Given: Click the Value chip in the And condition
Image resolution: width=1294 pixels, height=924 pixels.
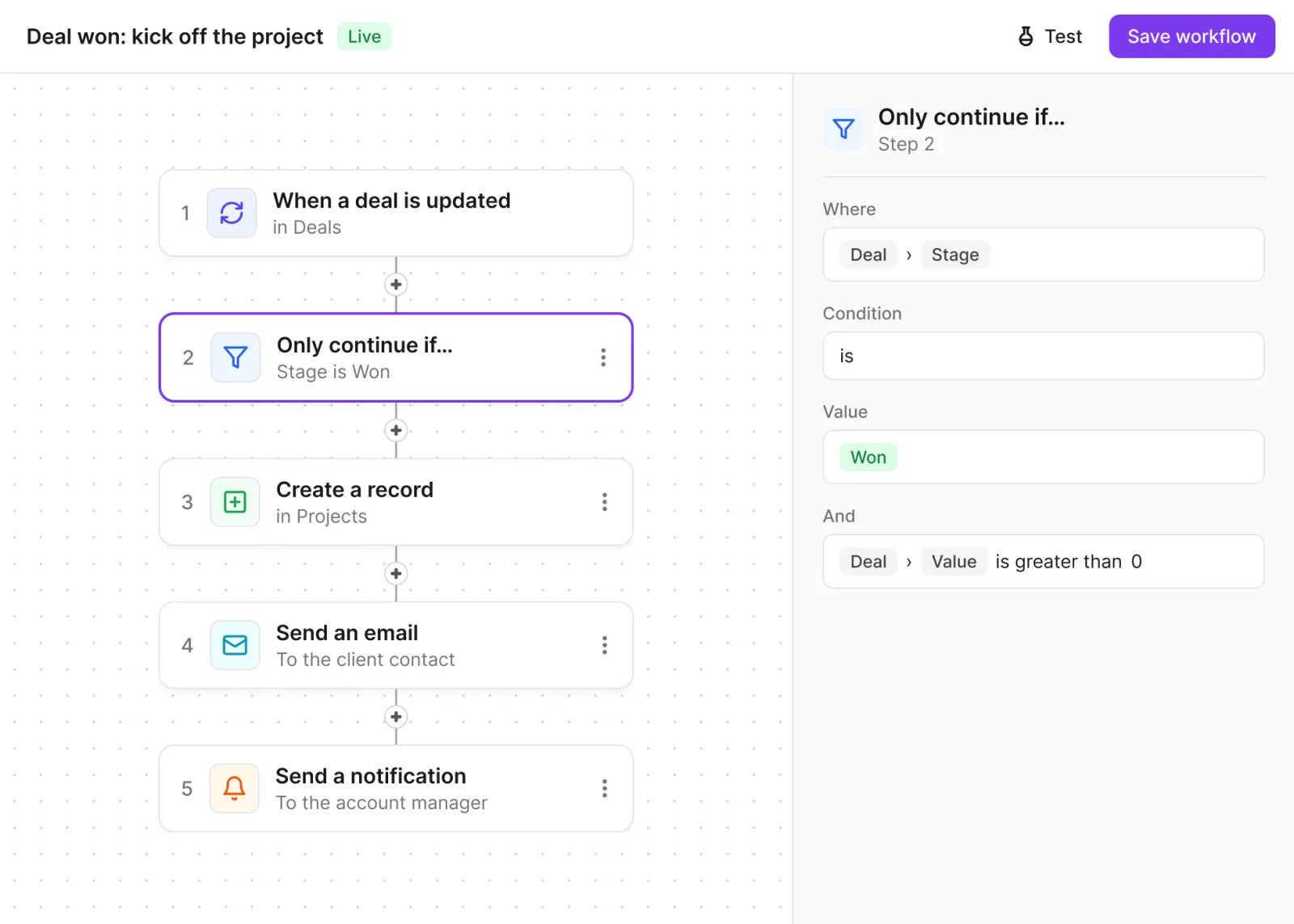Looking at the screenshot, I should [954, 562].
